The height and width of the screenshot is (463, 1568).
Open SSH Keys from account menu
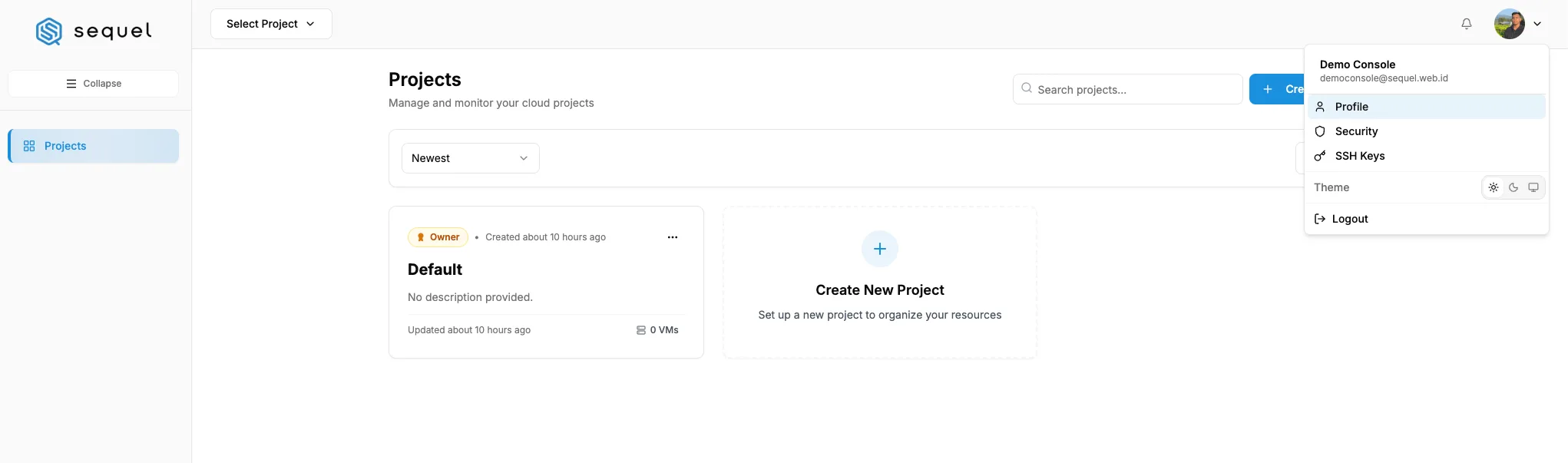(1426, 156)
